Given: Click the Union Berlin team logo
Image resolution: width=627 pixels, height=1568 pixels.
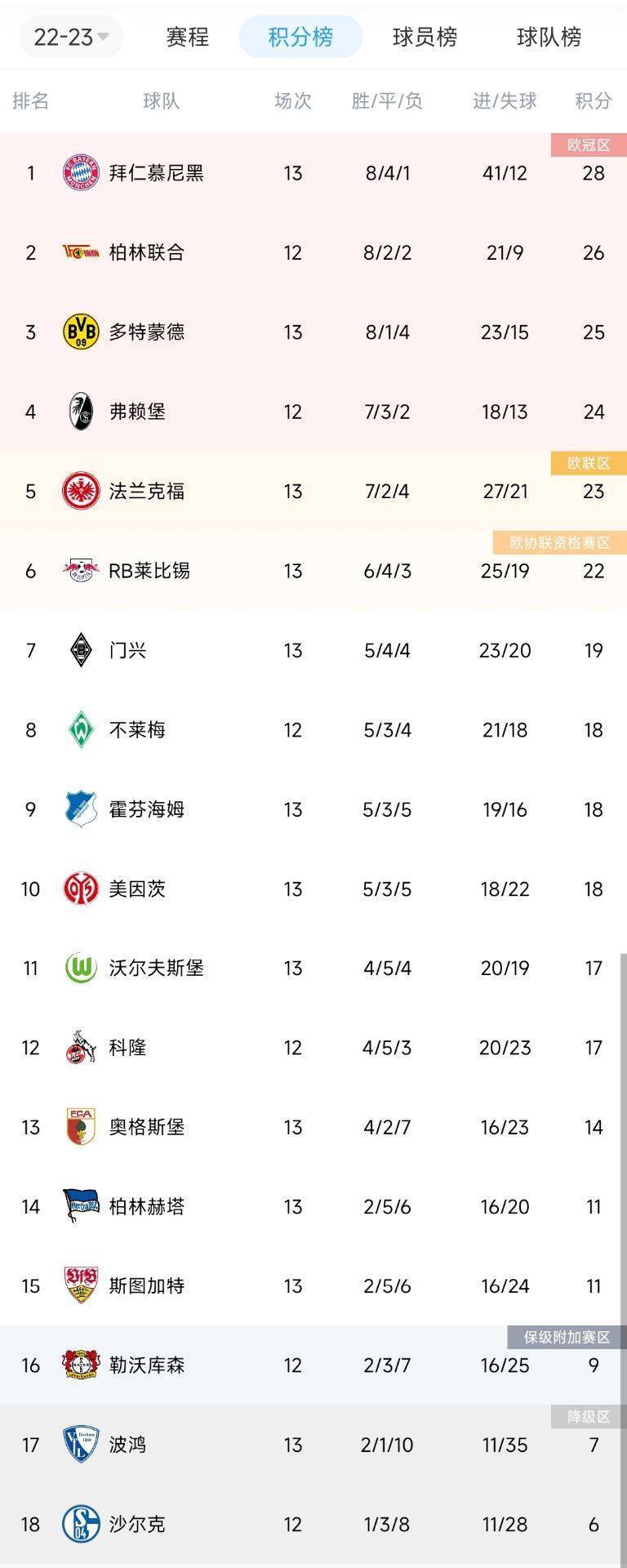Looking at the screenshot, I should click(80, 253).
